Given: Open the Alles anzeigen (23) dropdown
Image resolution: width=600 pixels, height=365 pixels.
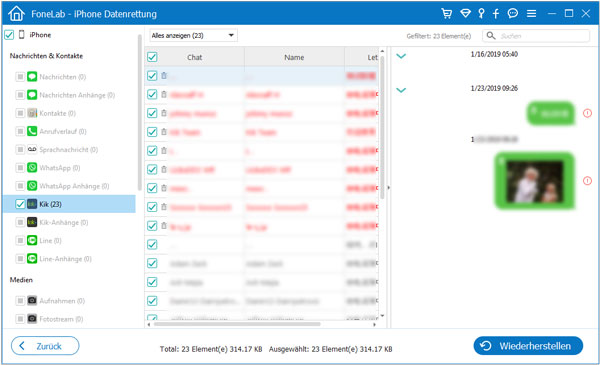Looking at the screenshot, I should pos(193,36).
